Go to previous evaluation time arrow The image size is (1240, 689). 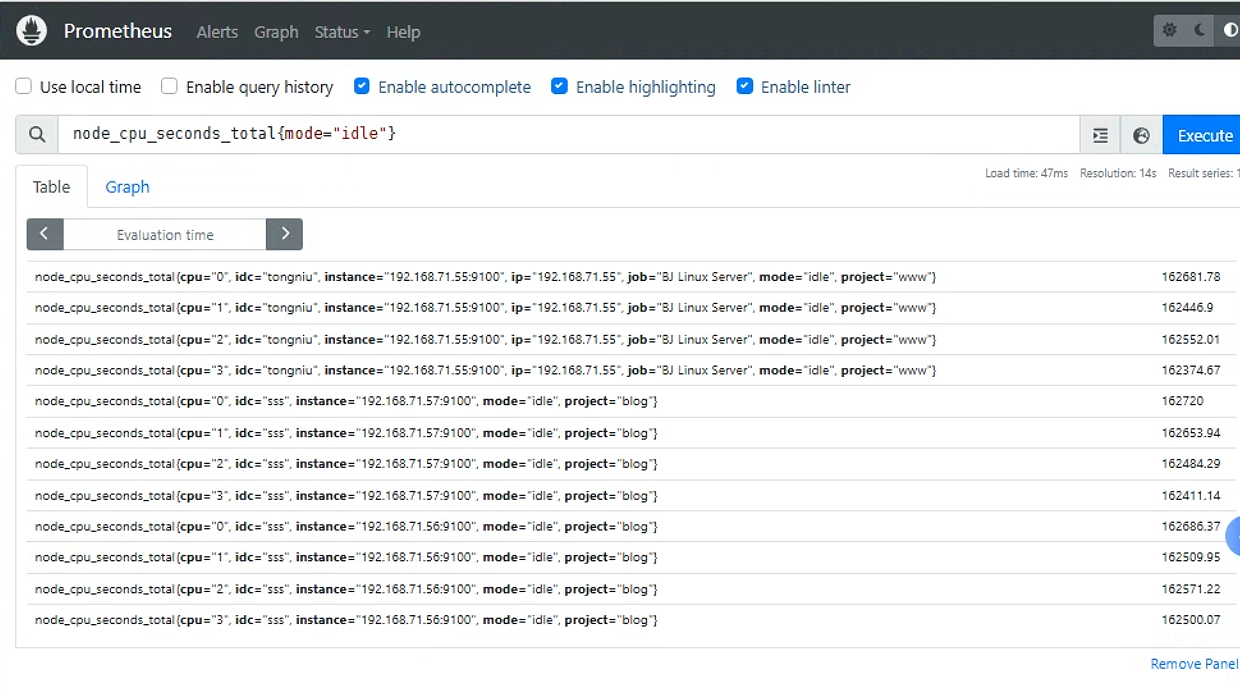[45, 234]
